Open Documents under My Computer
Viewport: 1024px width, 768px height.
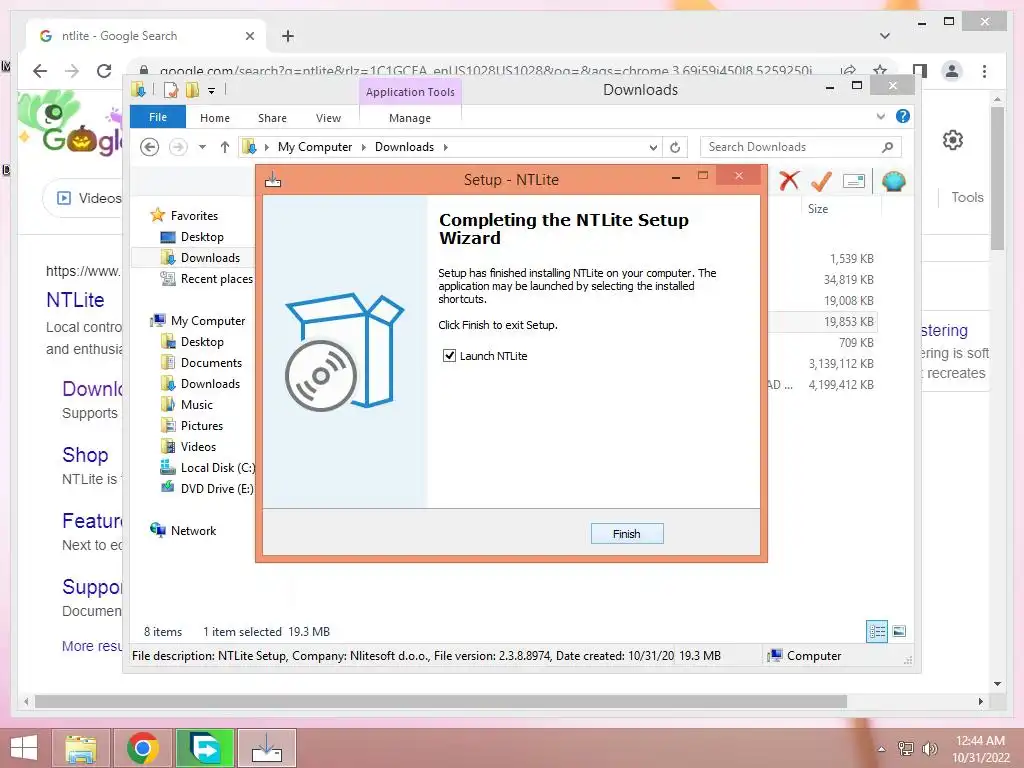[x=211, y=362]
